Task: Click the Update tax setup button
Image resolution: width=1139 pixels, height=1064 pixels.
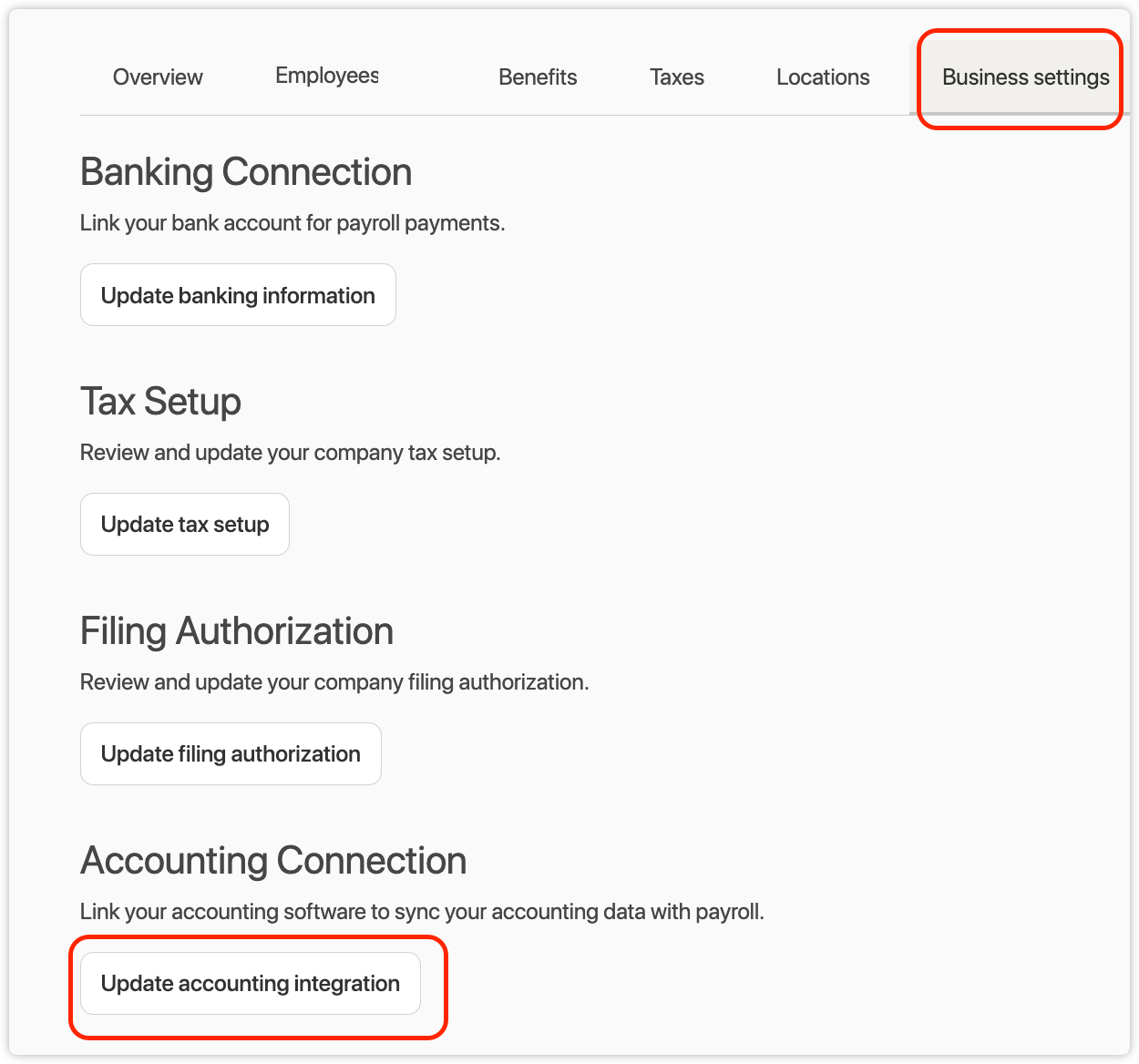Action: 185,525
